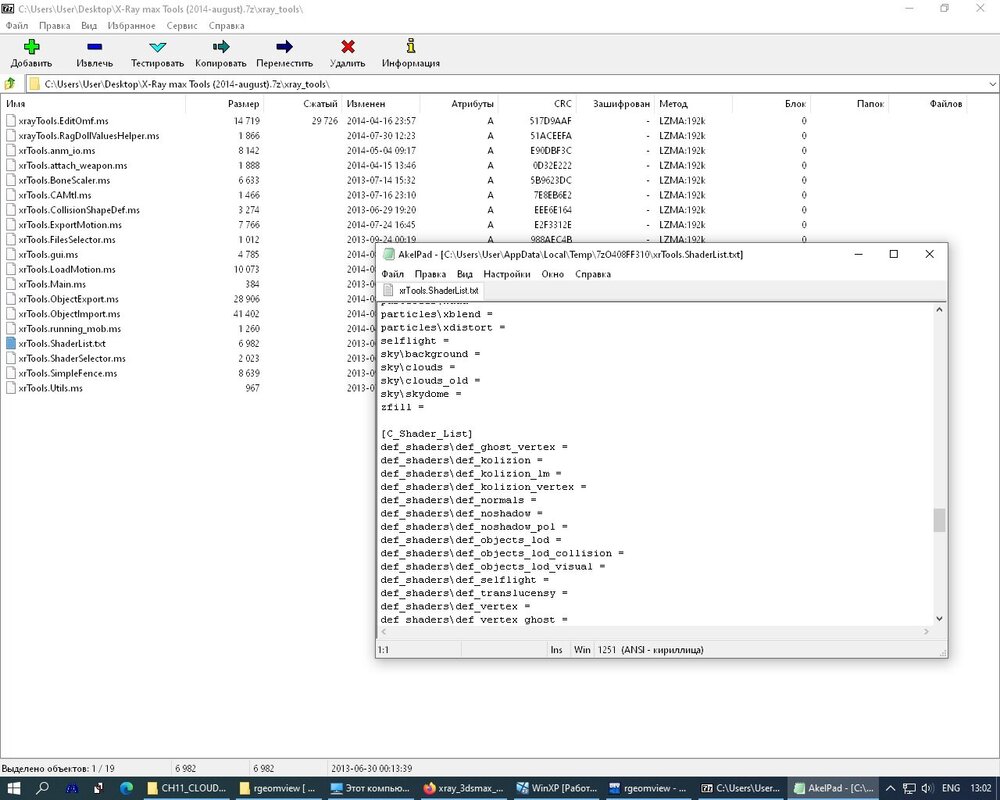The width and height of the screenshot is (1000, 800).
Task: Click the green plus Add icon
Action: click(x=31, y=47)
